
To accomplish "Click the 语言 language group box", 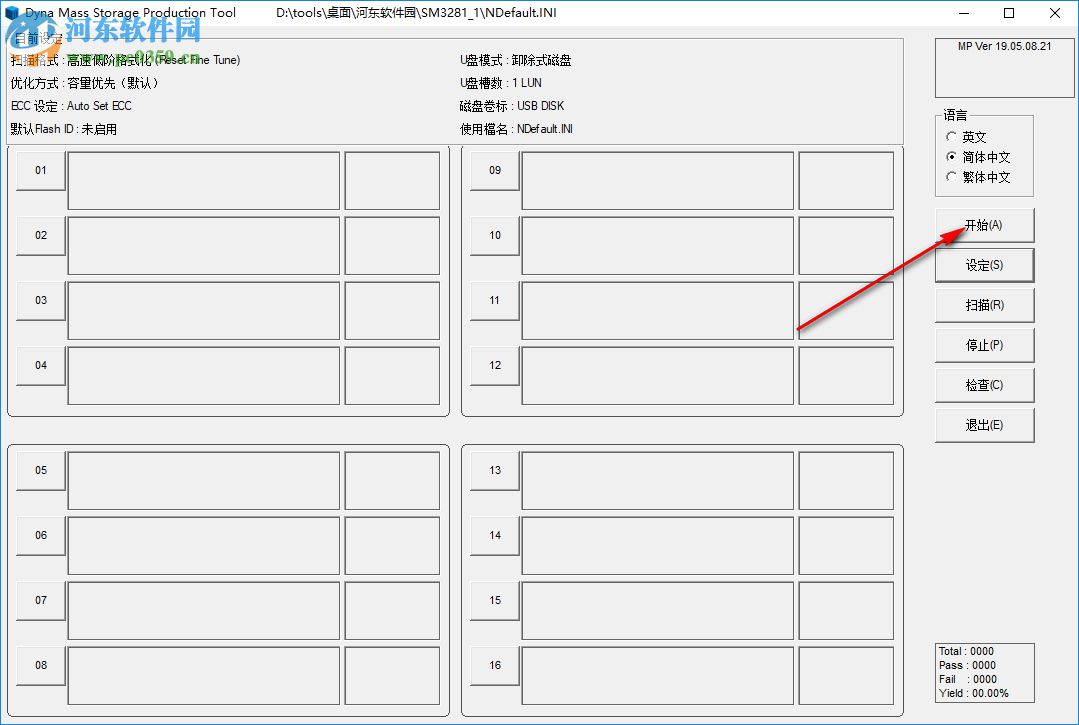I will [985, 155].
